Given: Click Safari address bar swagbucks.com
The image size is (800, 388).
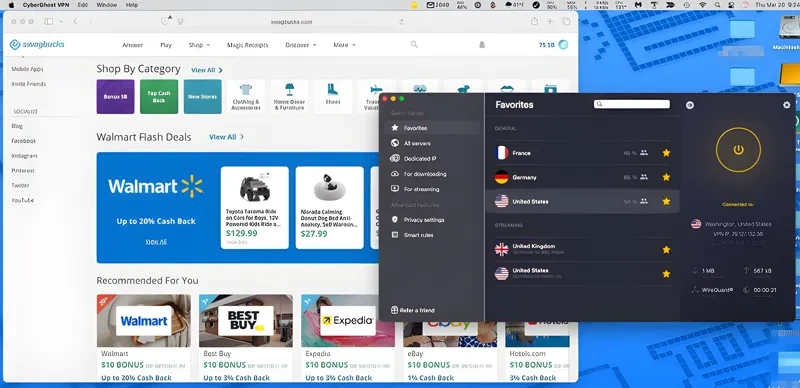Looking at the screenshot, I should [x=291, y=22].
